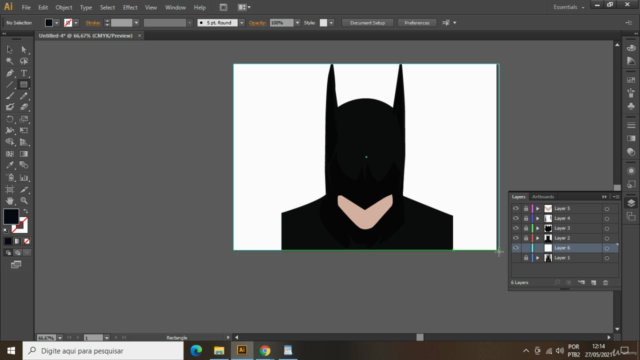The width and height of the screenshot is (640, 360).
Task: Expand Layer 5 contents
Action: [x=538, y=209]
